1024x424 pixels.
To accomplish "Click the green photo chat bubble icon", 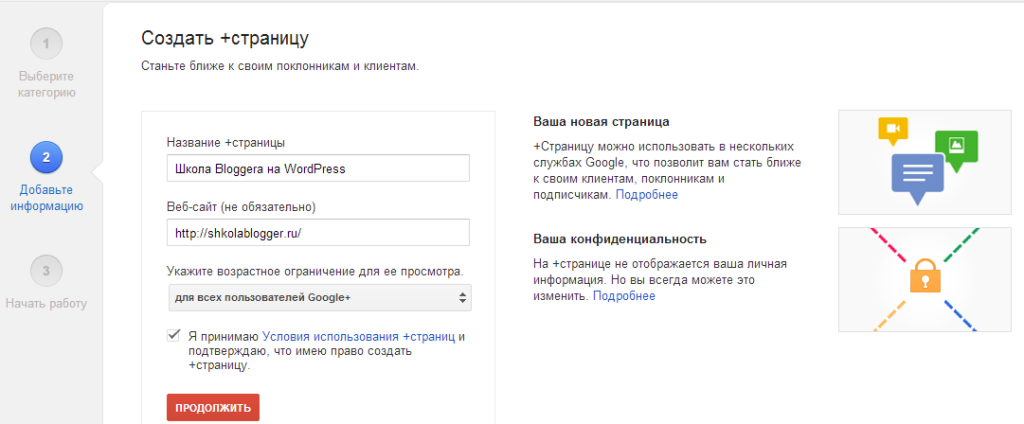I will tap(956, 150).
